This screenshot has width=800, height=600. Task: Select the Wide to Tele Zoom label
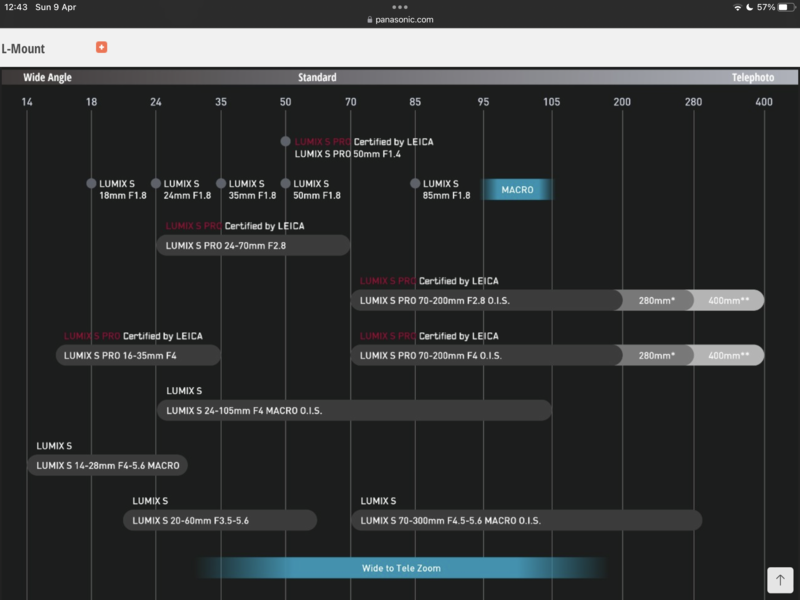click(x=401, y=568)
